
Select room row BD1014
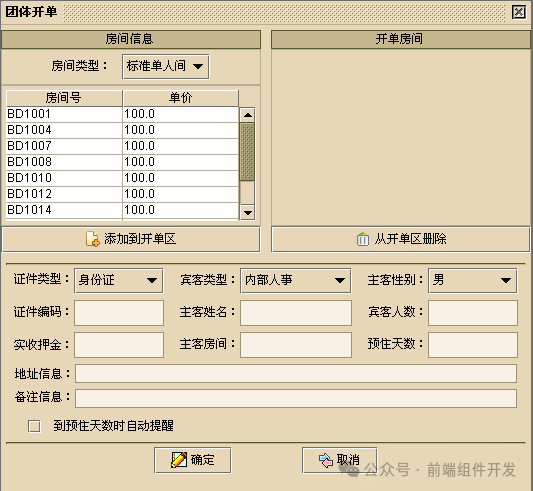tap(122, 210)
